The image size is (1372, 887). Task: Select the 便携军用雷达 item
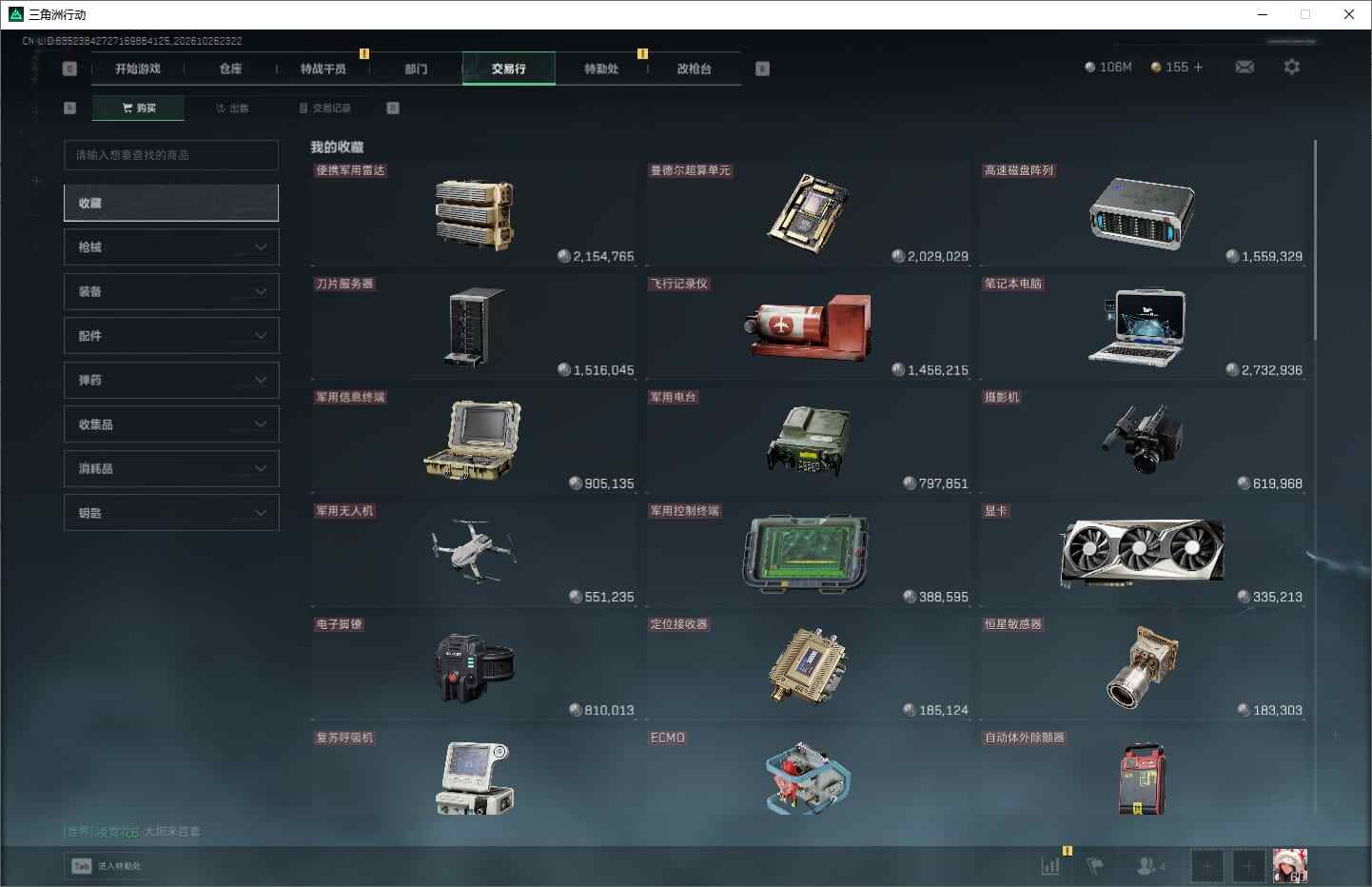coord(473,214)
